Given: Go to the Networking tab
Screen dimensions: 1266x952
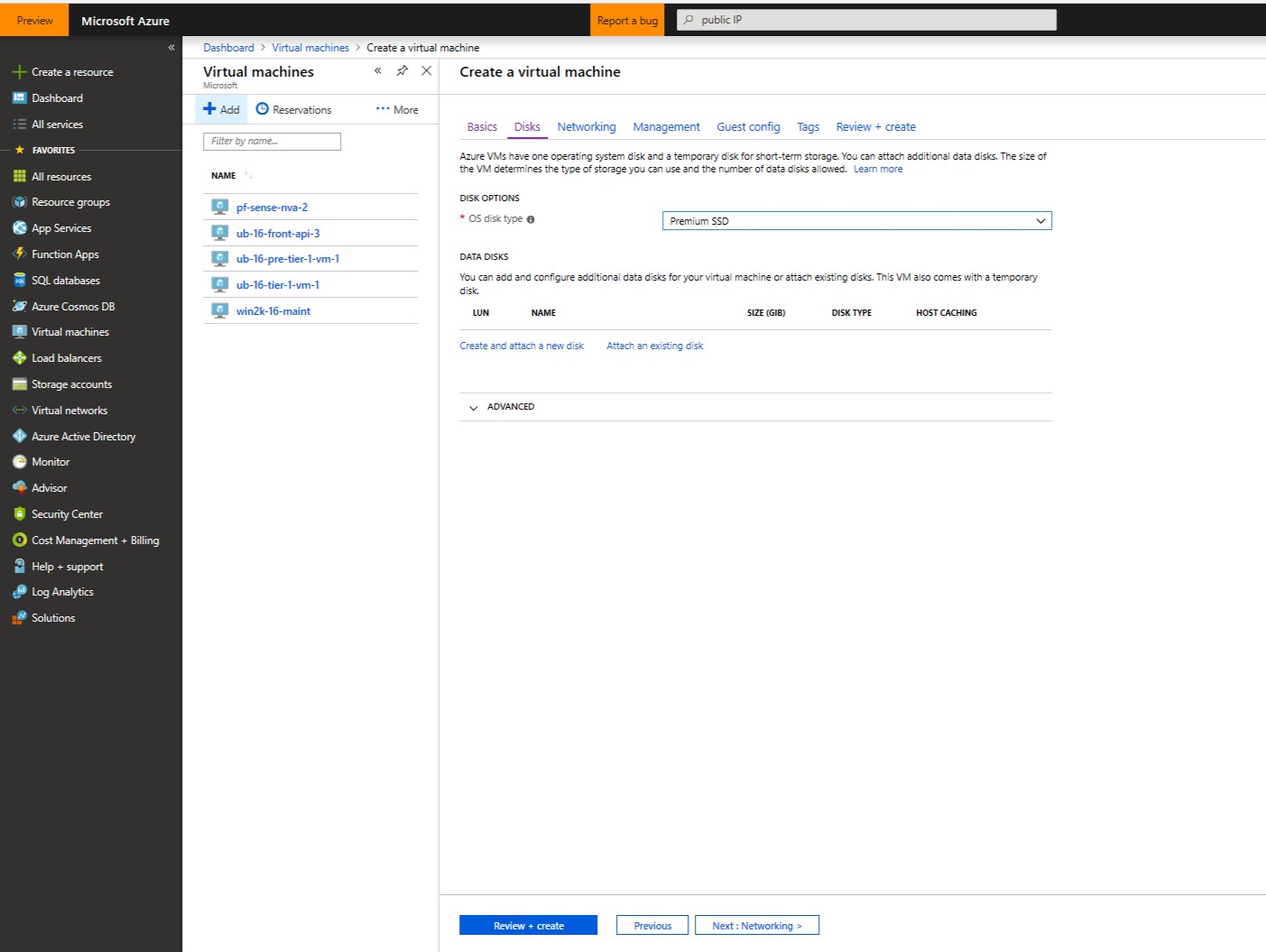Looking at the screenshot, I should click(587, 127).
